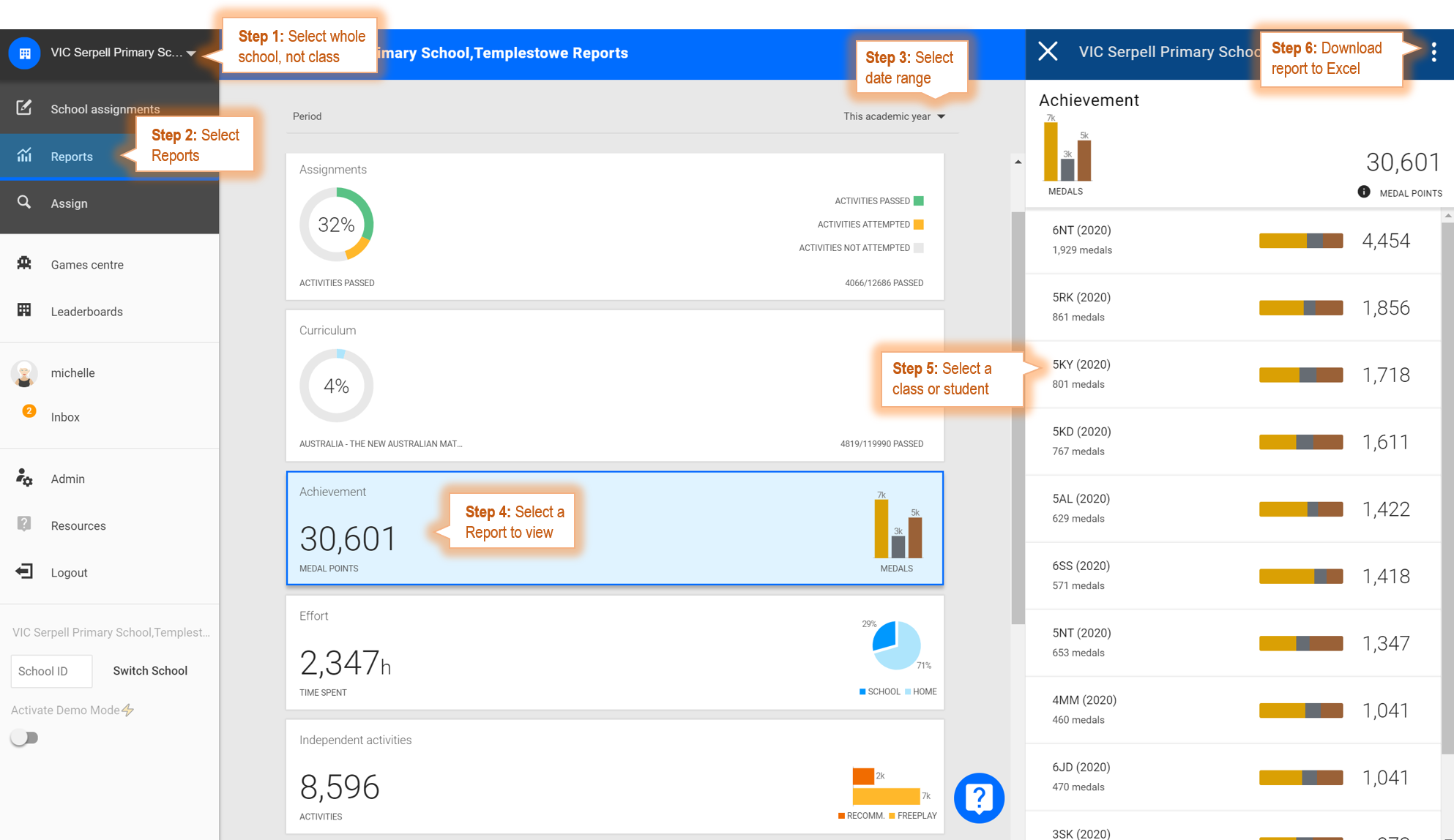Toggle the Activate Demo Mode switch
Screen dimensions: 1454x840
coord(24,738)
